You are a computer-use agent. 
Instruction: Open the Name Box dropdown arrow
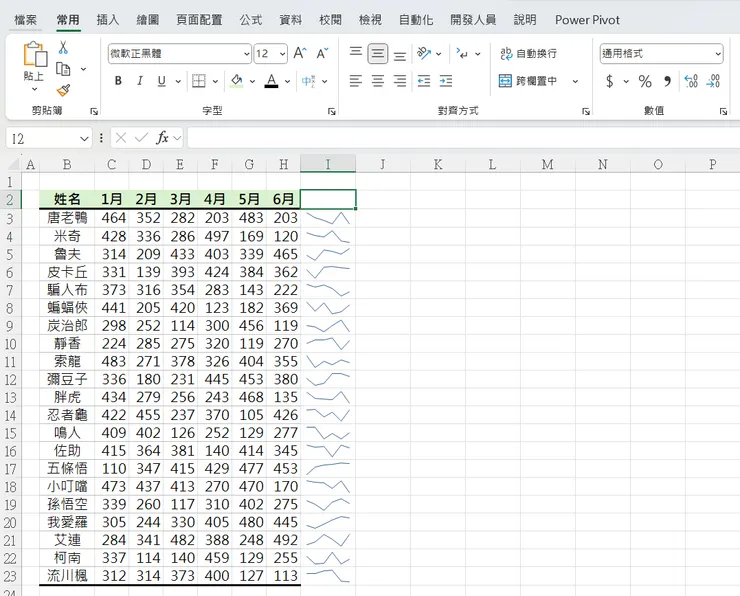(84, 139)
